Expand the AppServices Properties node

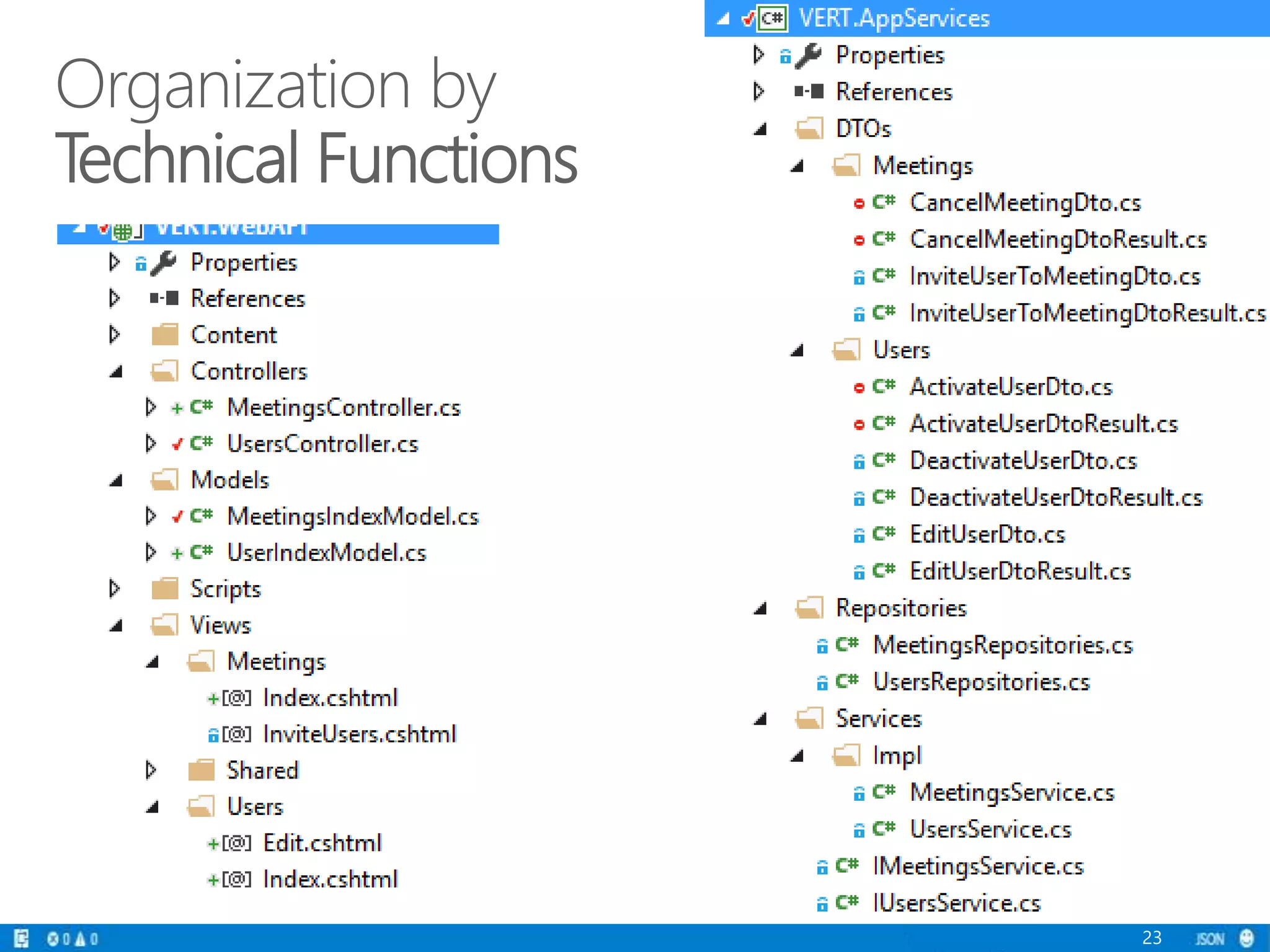(x=759, y=55)
